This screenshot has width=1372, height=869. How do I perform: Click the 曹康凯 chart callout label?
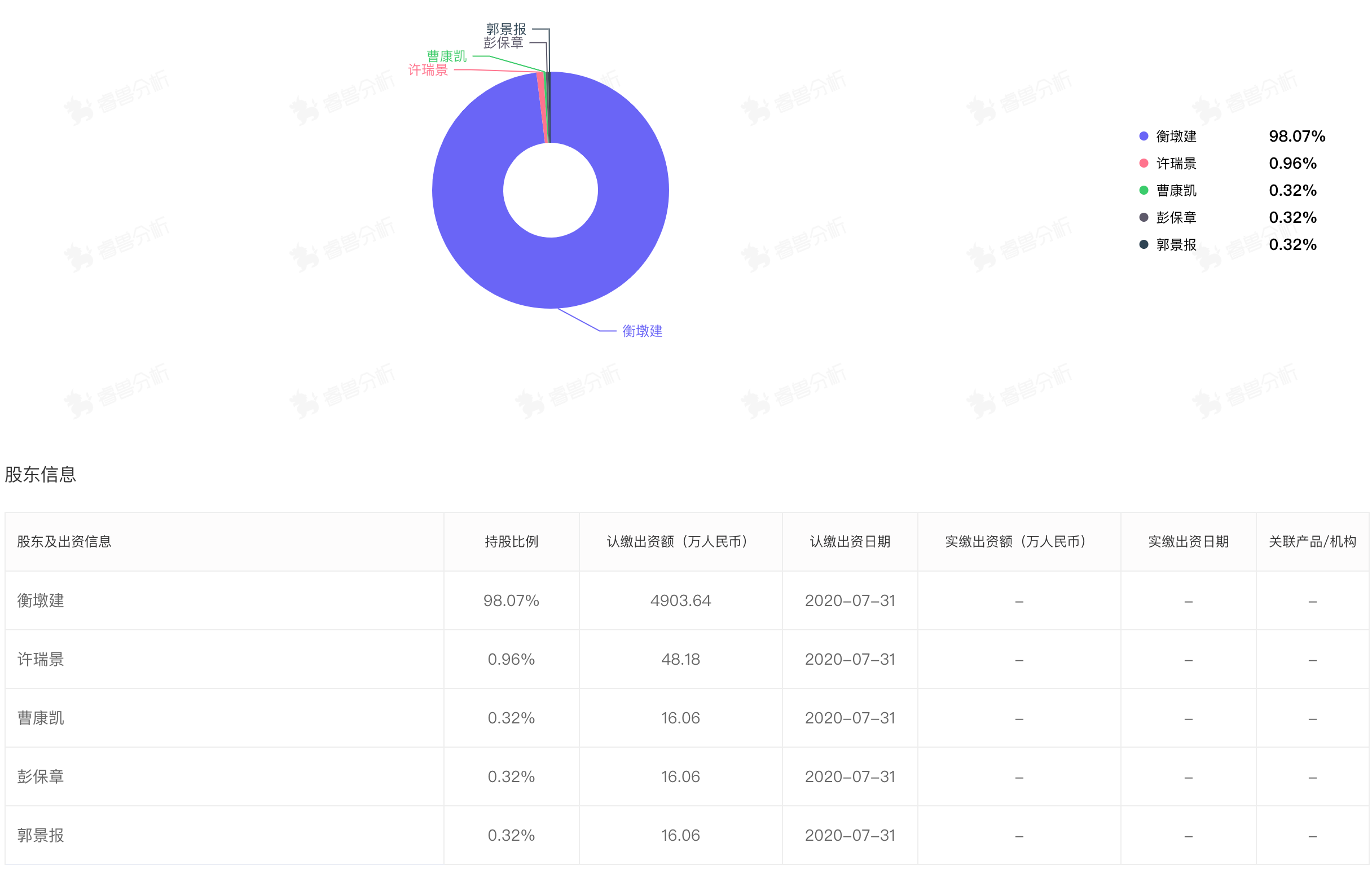(447, 56)
